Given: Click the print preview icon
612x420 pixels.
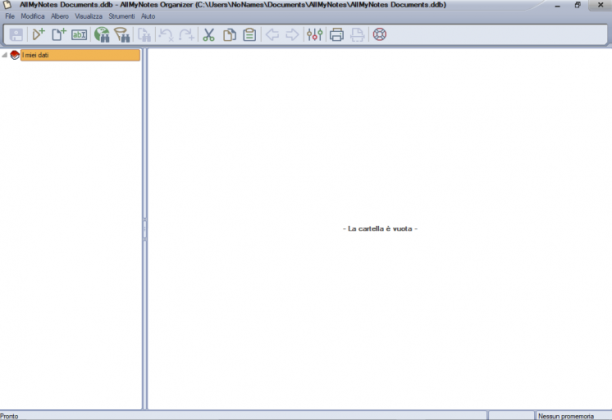Looking at the screenshot, I should click(x=357, y=35).
